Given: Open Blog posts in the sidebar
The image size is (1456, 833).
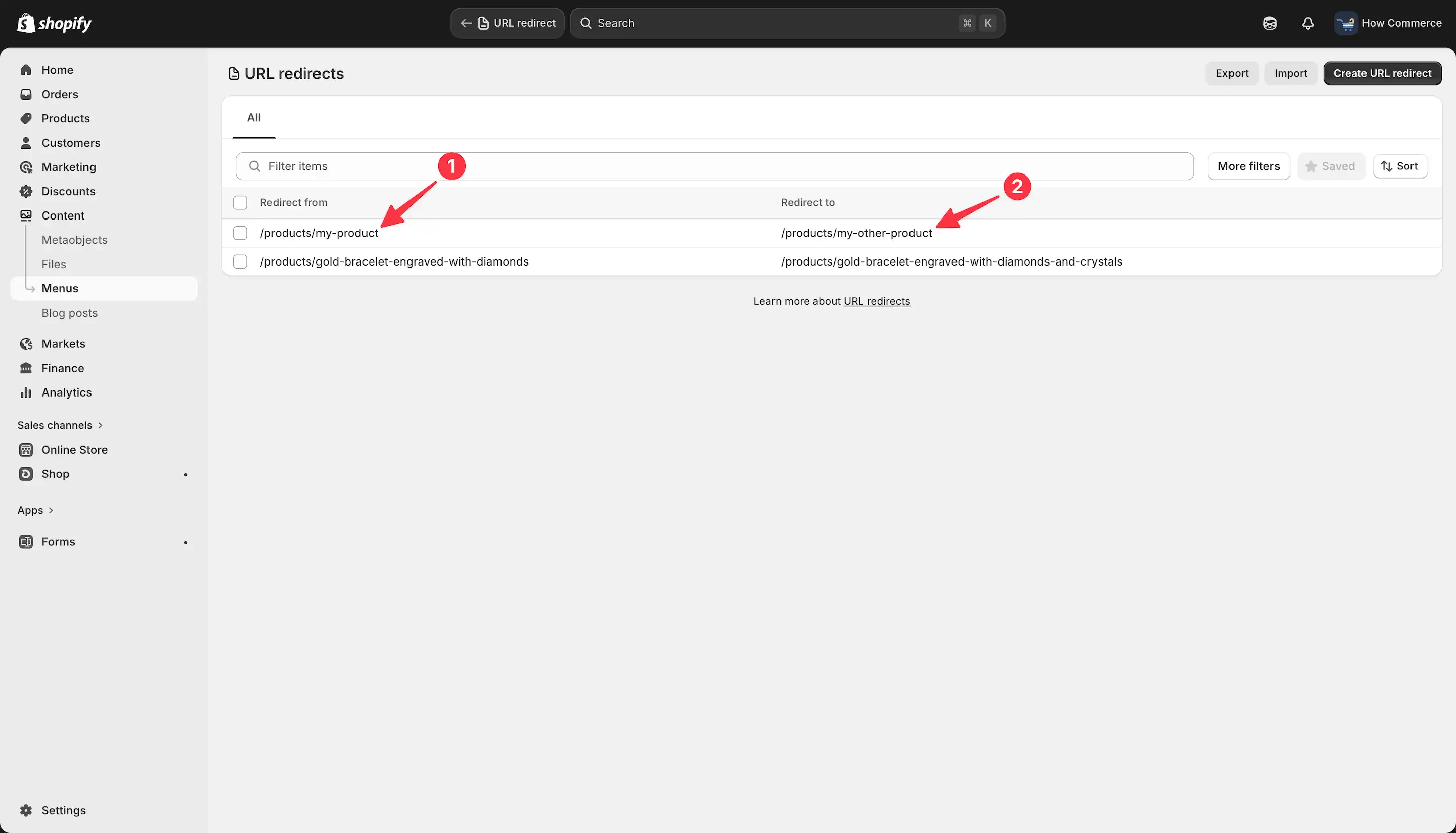Looking at the screenshot, I should click(x=69, y=313).
